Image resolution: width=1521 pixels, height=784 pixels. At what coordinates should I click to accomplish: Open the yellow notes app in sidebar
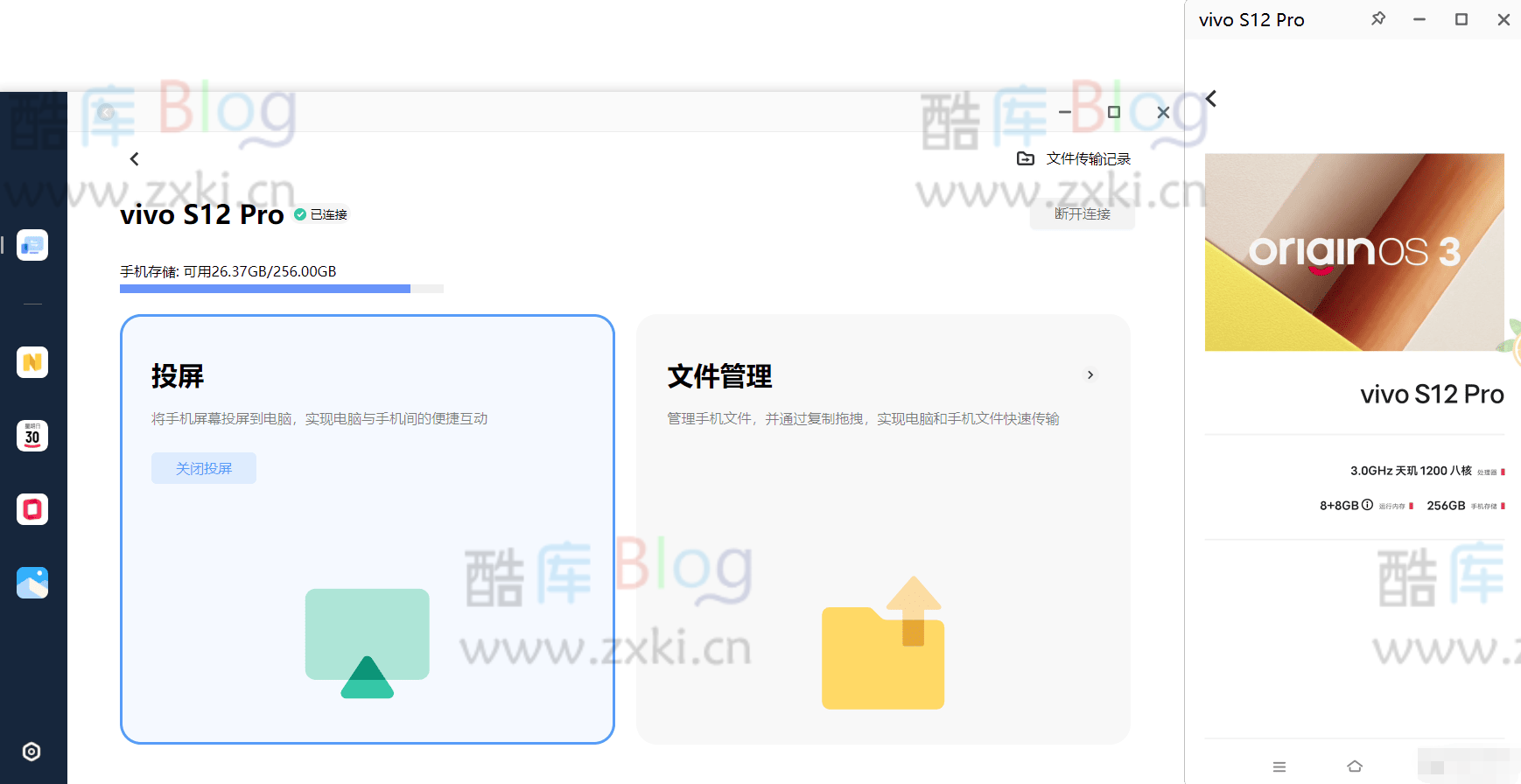pos(32,362)
